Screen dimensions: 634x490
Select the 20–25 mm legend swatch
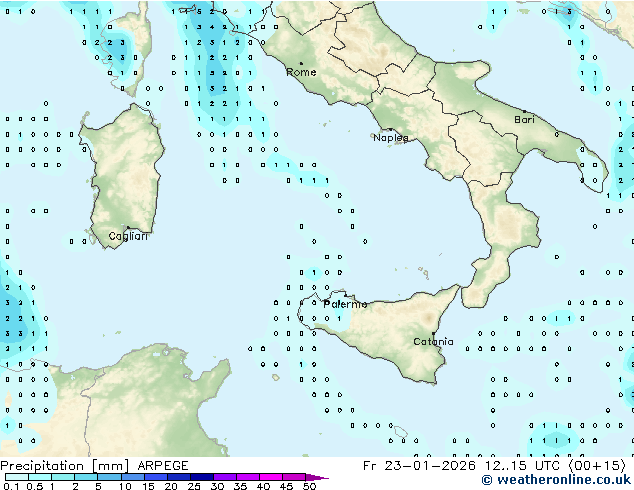coord(178,477)
